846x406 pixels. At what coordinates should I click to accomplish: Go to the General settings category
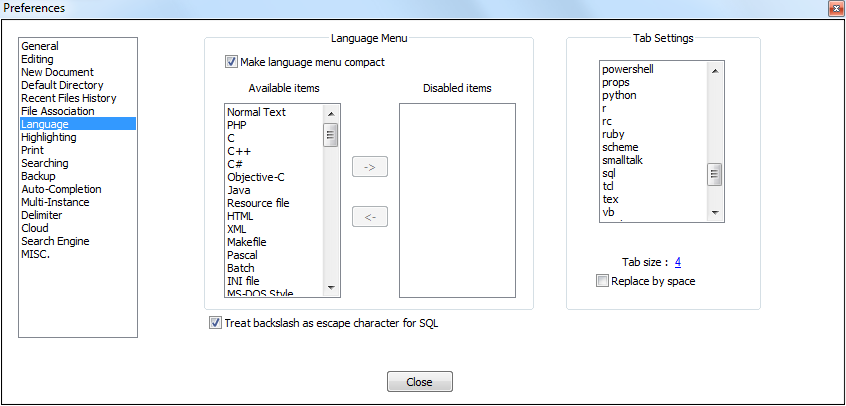[x=40, y=46]
